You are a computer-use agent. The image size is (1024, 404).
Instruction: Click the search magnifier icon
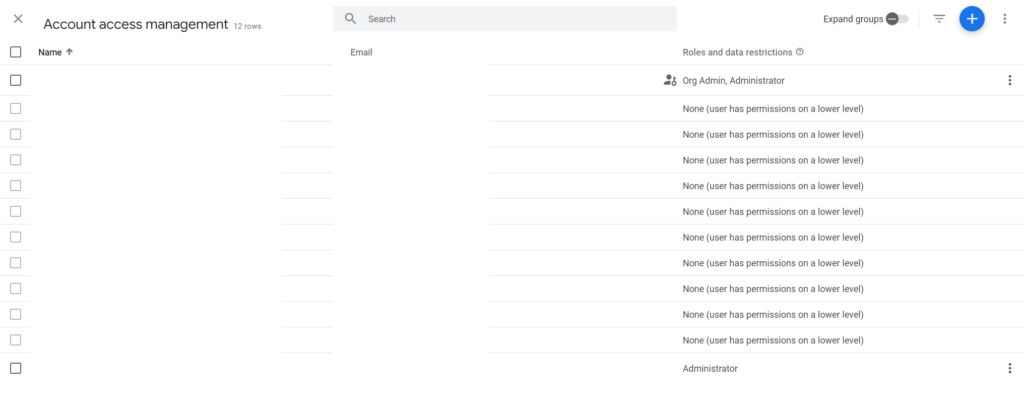point(351,19)
